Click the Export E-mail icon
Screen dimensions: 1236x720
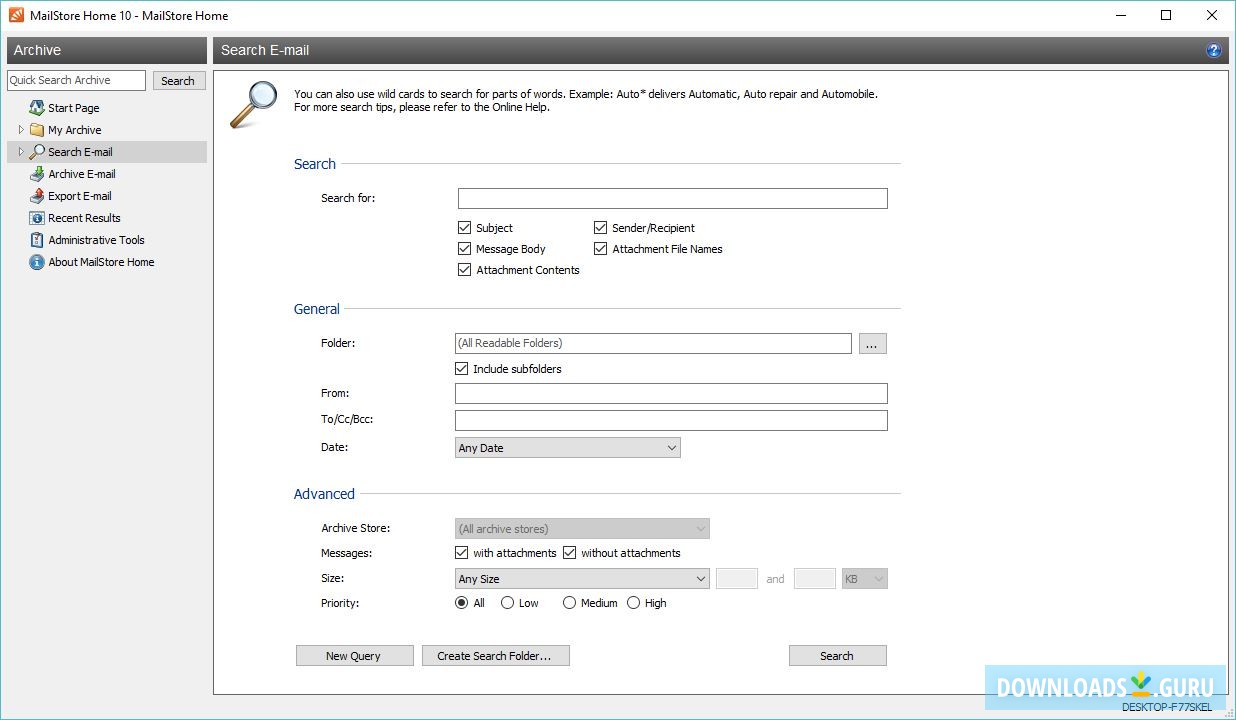[x=37, y=196]
